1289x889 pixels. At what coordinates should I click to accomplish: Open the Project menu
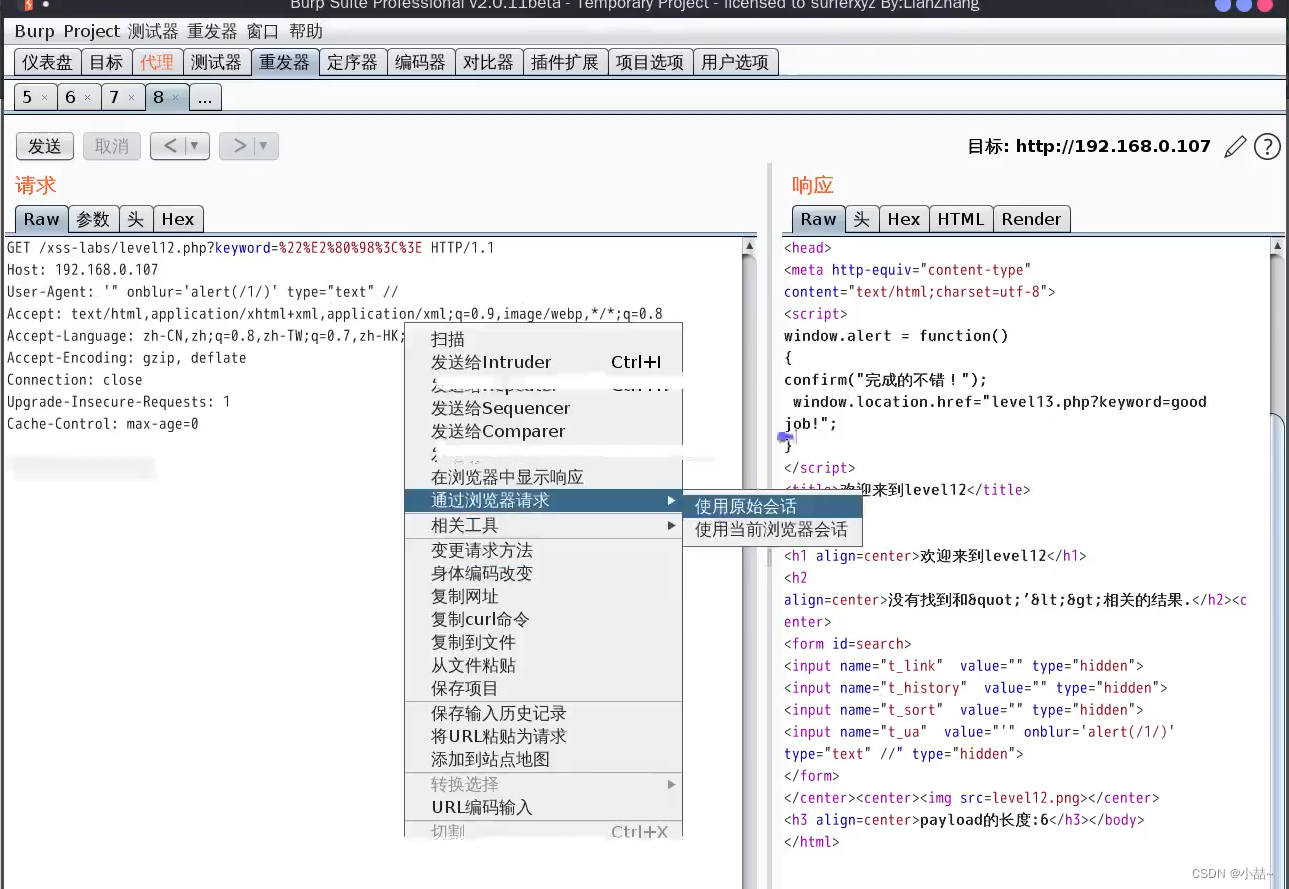click(x=92, y=32)
